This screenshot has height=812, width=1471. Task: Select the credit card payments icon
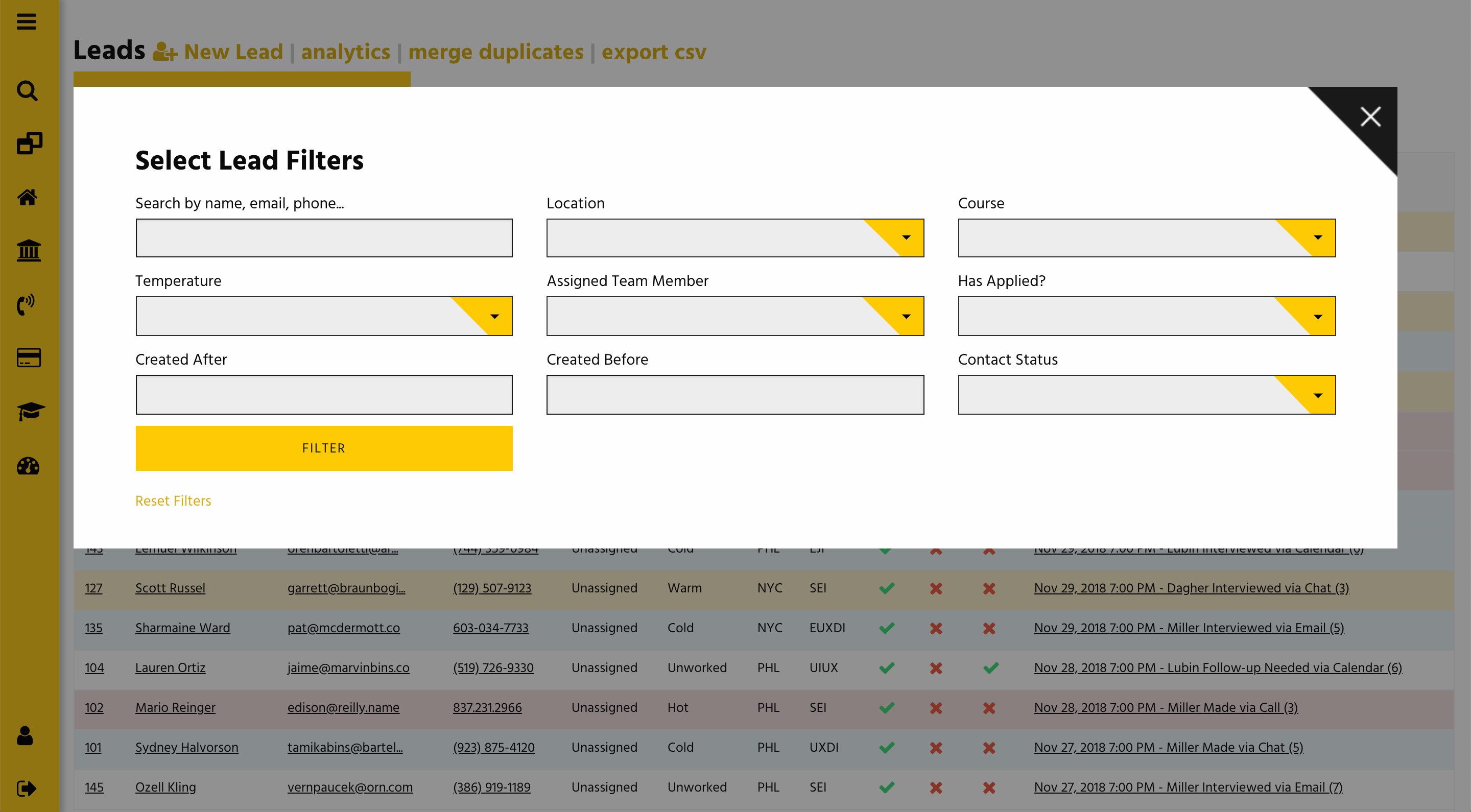click(27, 358)
